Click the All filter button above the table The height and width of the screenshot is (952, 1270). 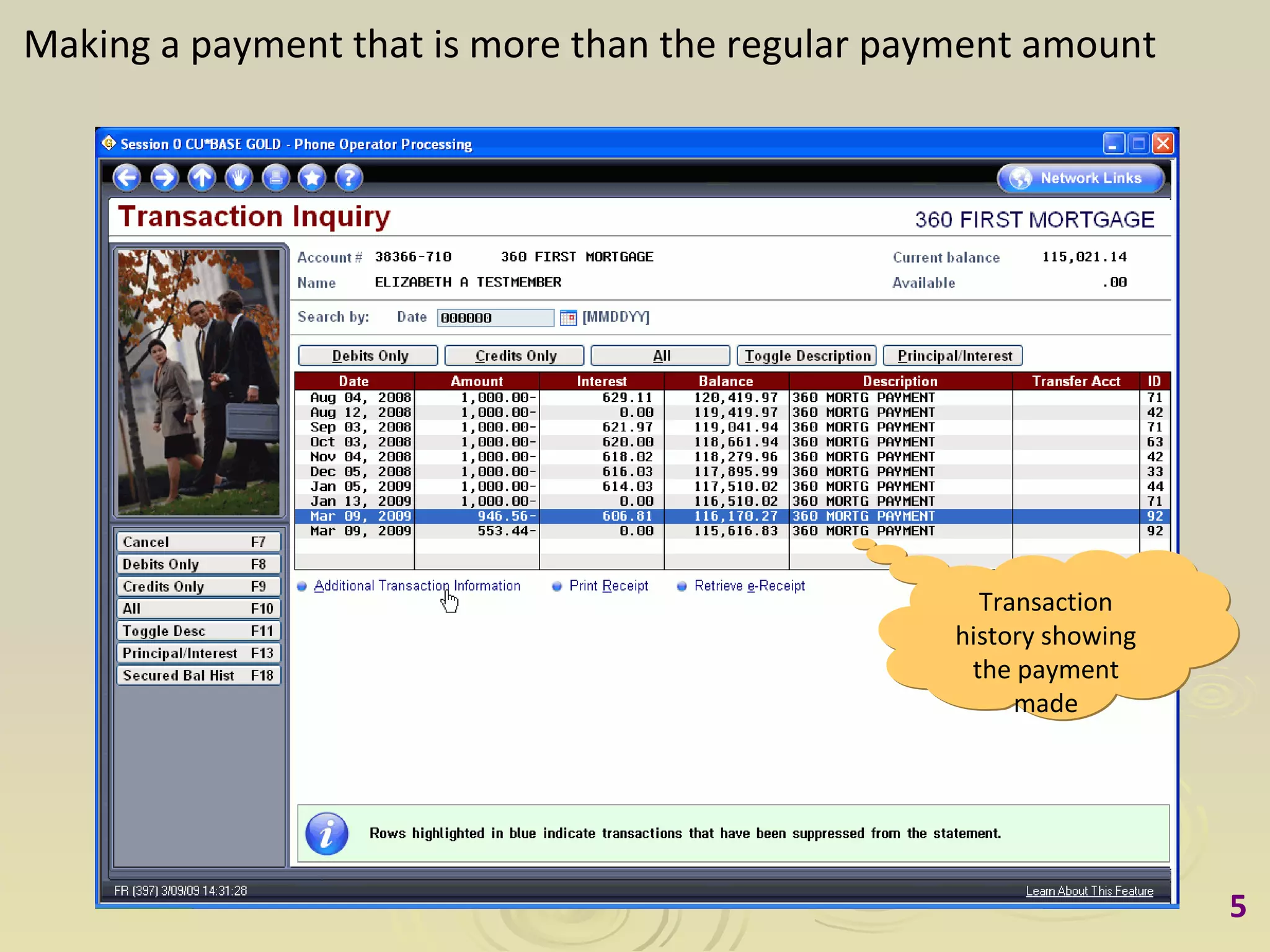(x=660, y=356)
